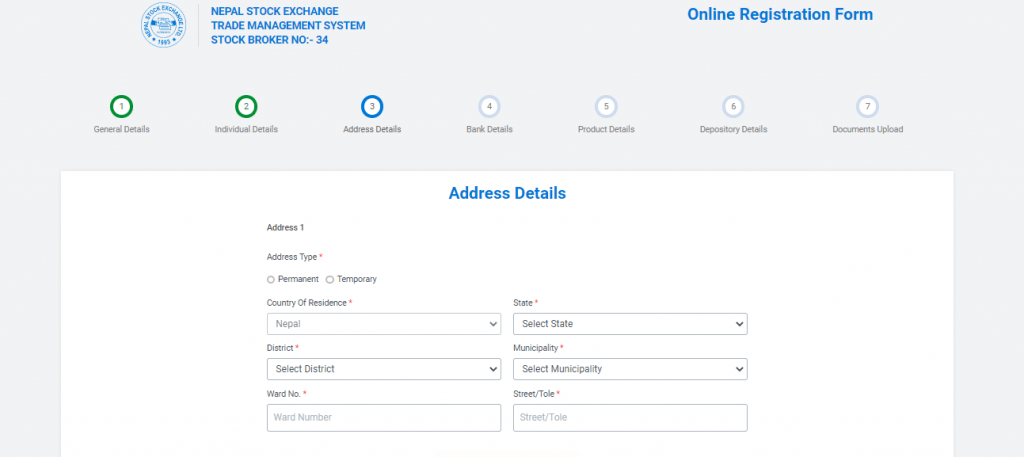This screenshot has height=457, width=1024.
Task: Select the Permanent address type
Action: pyautogui.click(x=271, y=279)
